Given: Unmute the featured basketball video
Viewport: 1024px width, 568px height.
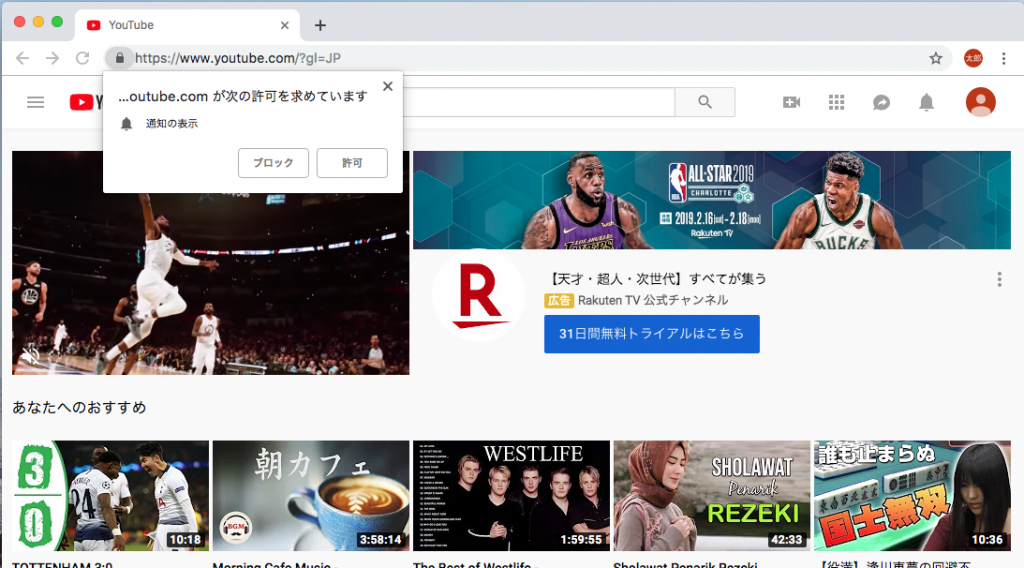Looking at the screenshot, I should coord(30,355).
